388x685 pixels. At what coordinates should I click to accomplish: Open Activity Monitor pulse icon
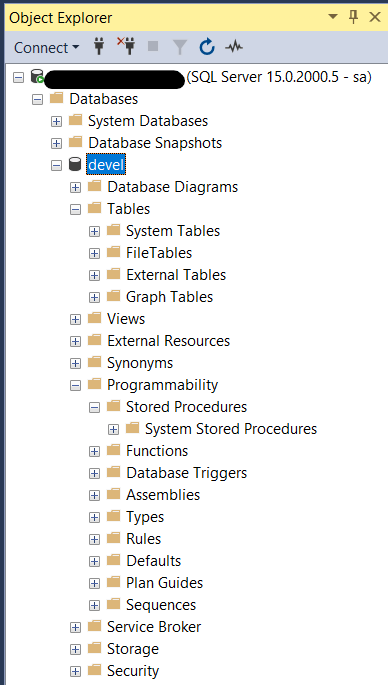click(234, 46)
